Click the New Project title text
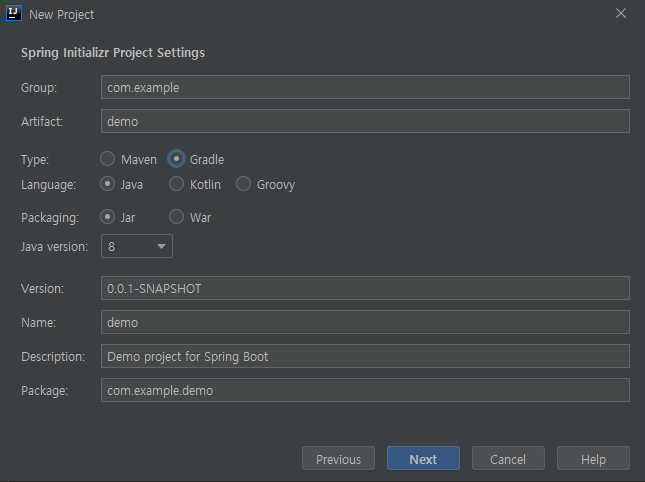Image resolution: width=645 pixels, height=482 pixels. 62,15
